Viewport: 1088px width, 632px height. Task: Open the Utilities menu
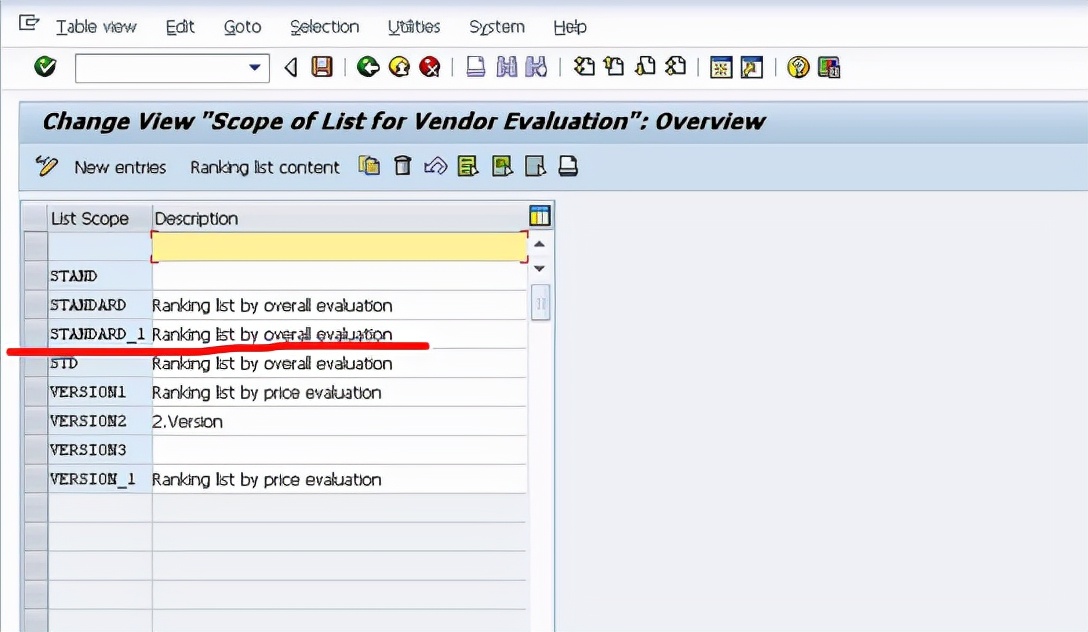click(x=413, y=27)
